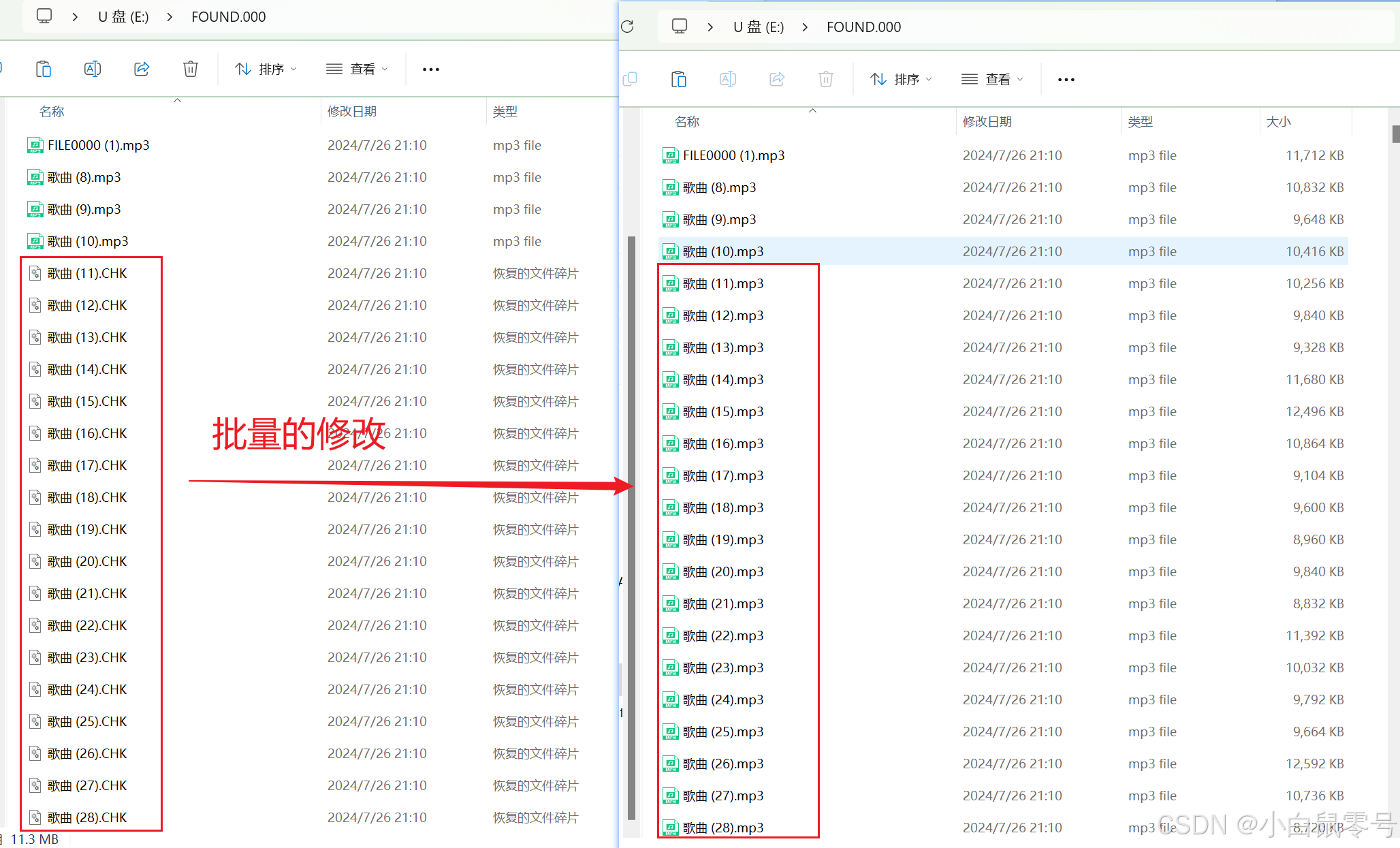Select 歌曲 (11).mp3 file
Viewport: 1400px width, 848px height.
pyautogui.click(x=723, y=283)
